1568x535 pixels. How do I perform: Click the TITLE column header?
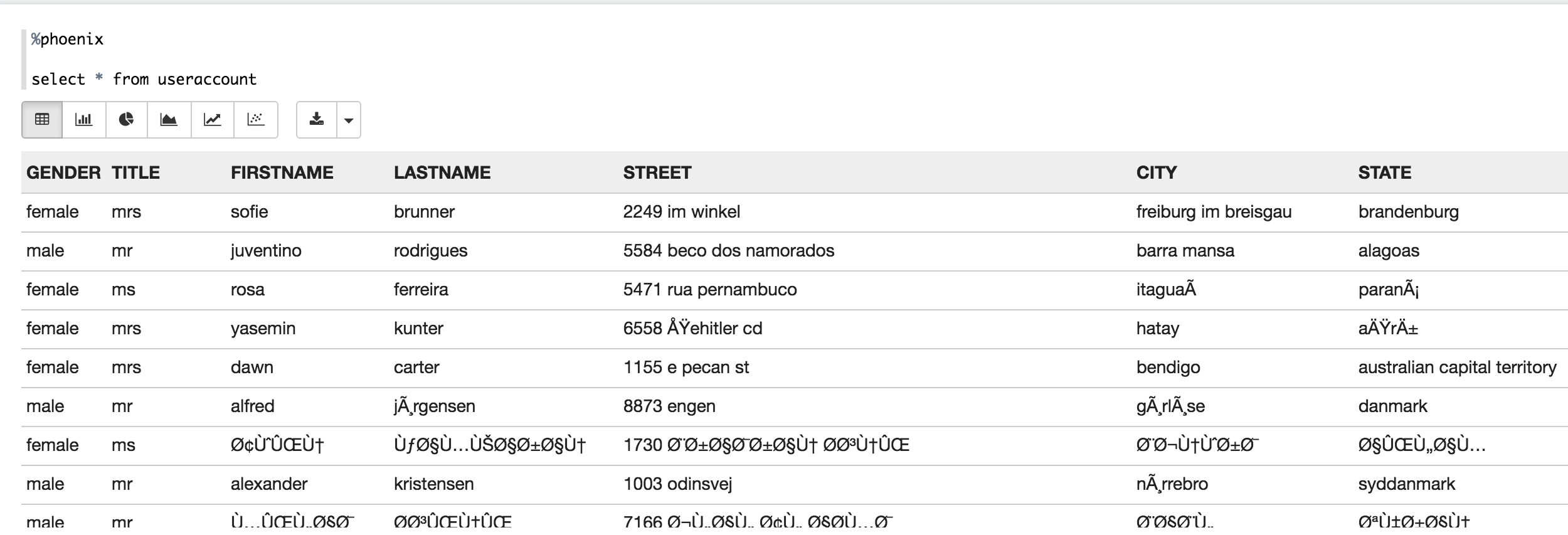tap(135, 172)
